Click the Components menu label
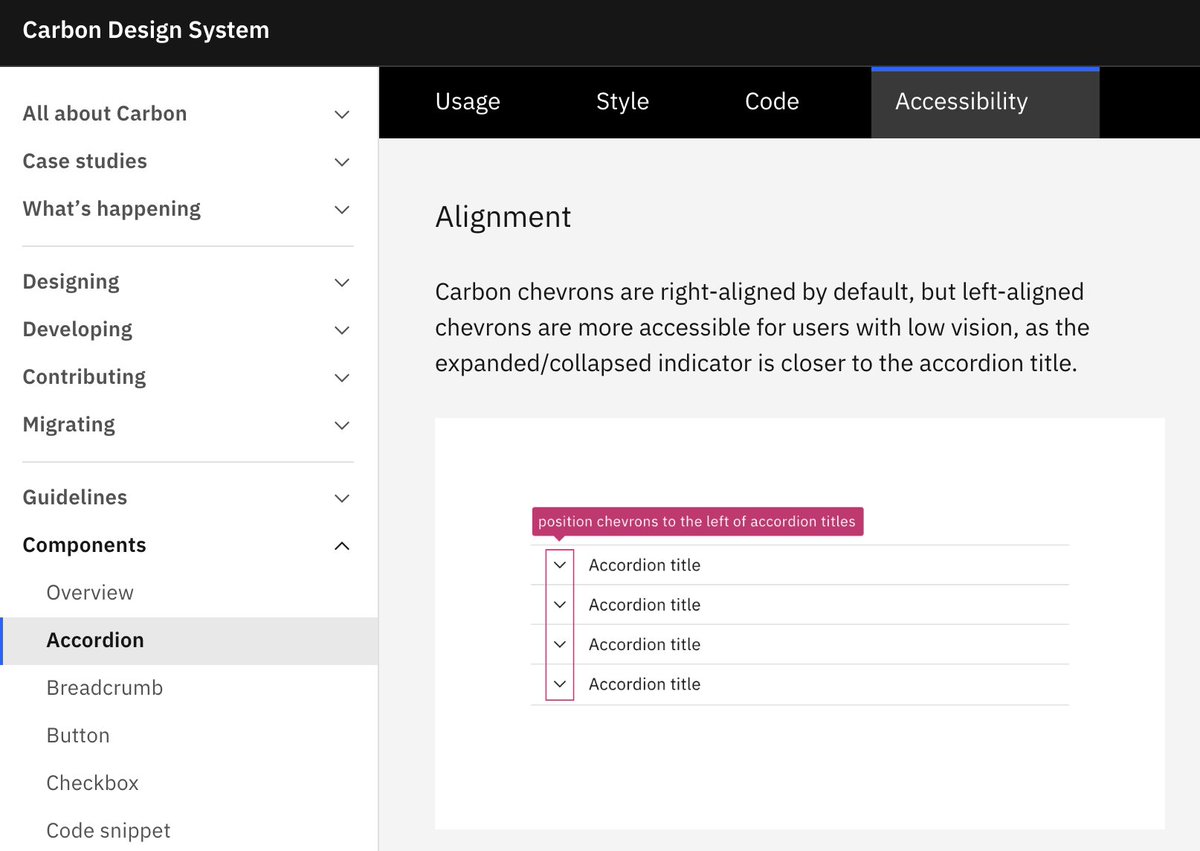This screenshot has width=1200, height=851. click(x=84, y=545)
